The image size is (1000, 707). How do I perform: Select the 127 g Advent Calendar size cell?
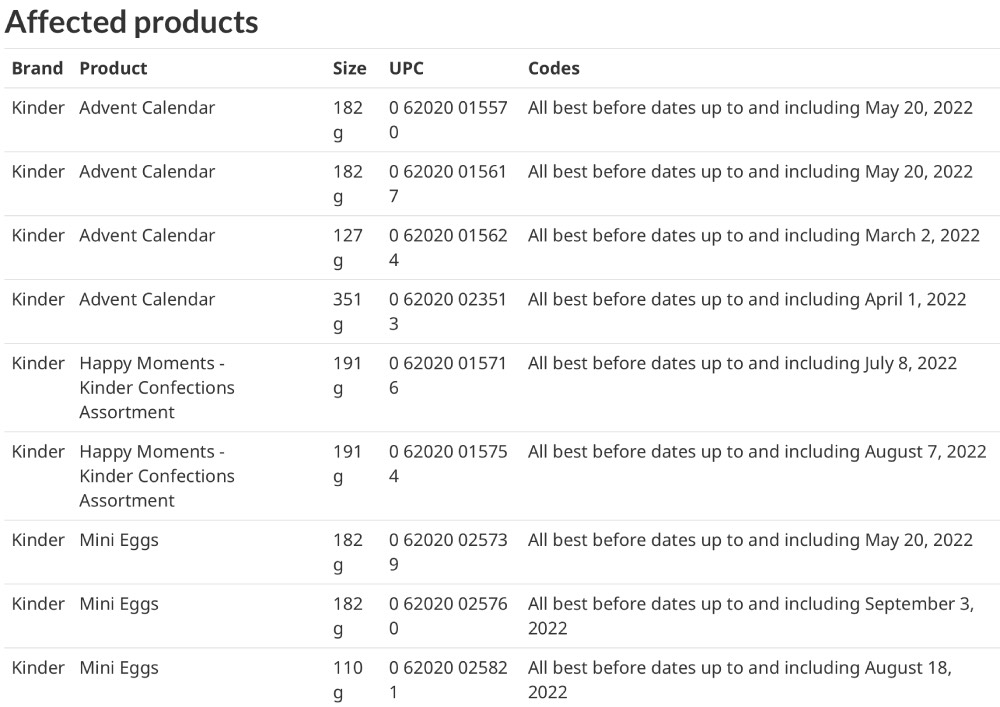348,247
